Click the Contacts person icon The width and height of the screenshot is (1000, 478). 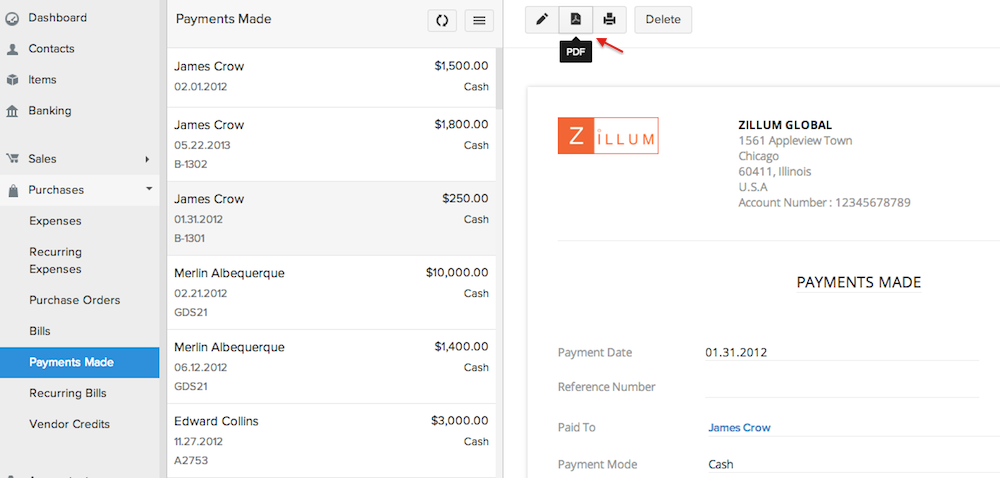[13, 49]
